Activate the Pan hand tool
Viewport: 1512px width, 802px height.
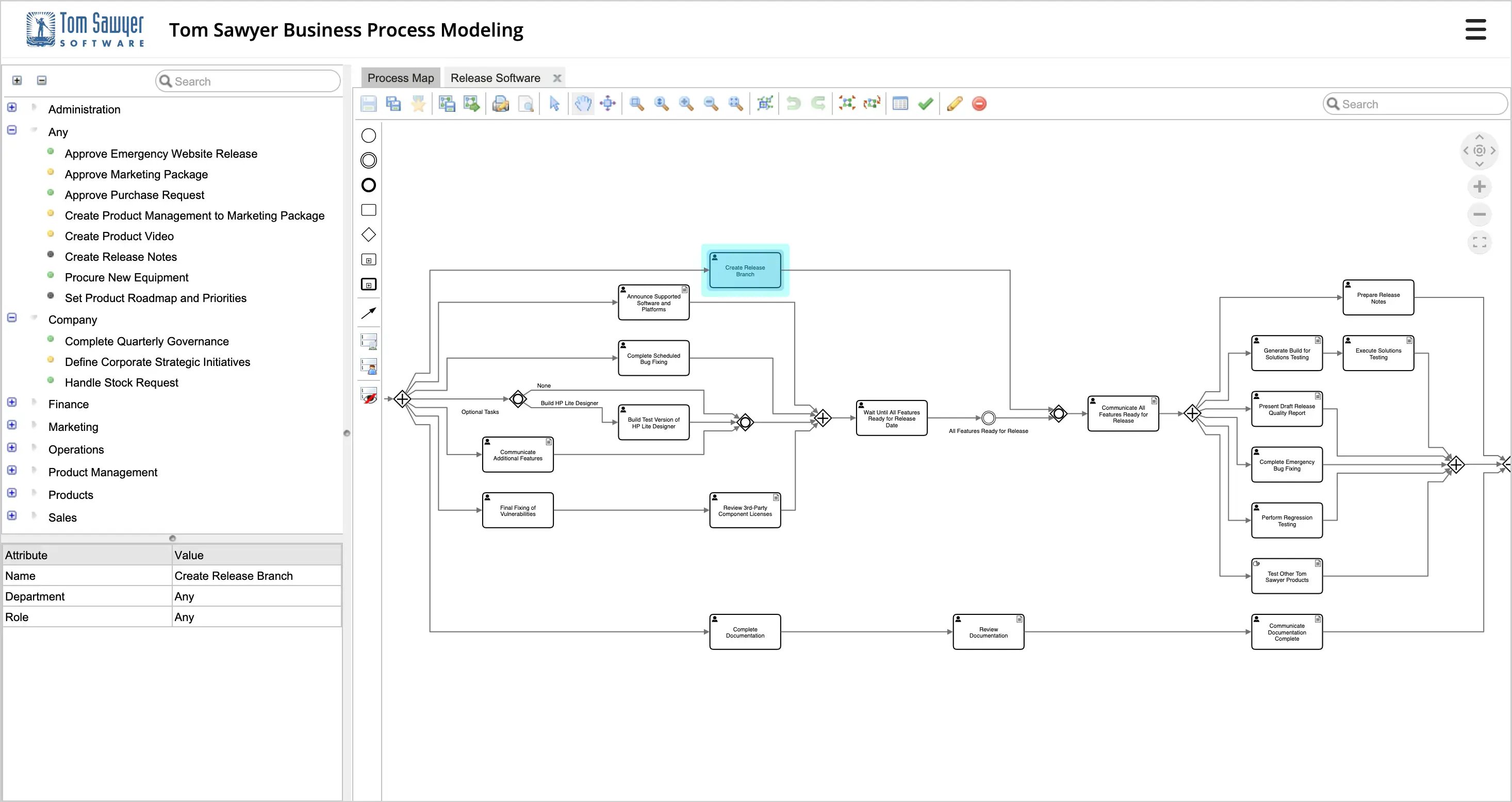click(x=583, y=104)
